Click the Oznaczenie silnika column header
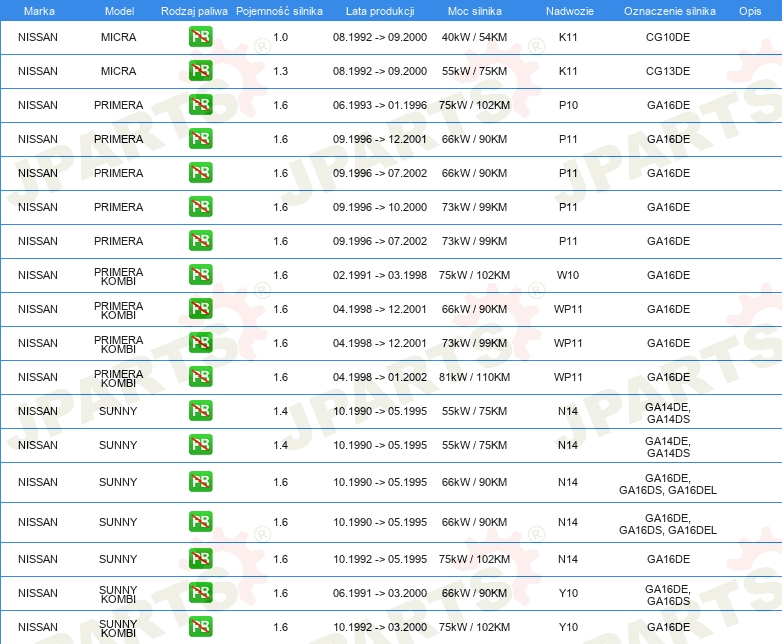Viewport: 782px width, 644px height. pos(670,11)
